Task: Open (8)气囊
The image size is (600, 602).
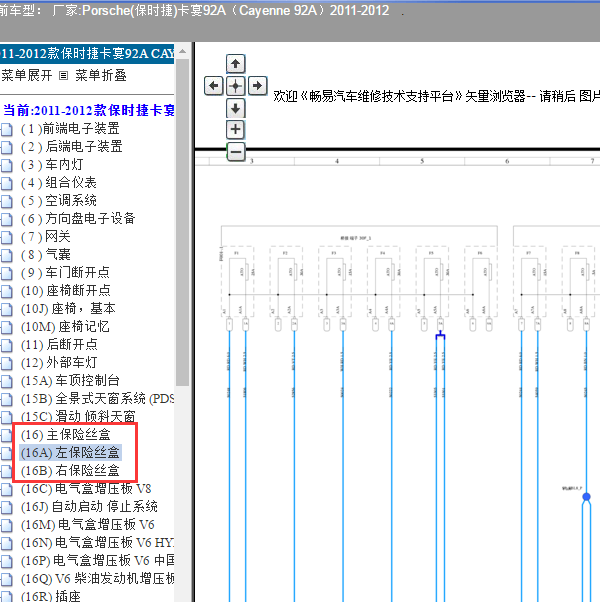Action: pyautogui.click(x=45, y=255)
